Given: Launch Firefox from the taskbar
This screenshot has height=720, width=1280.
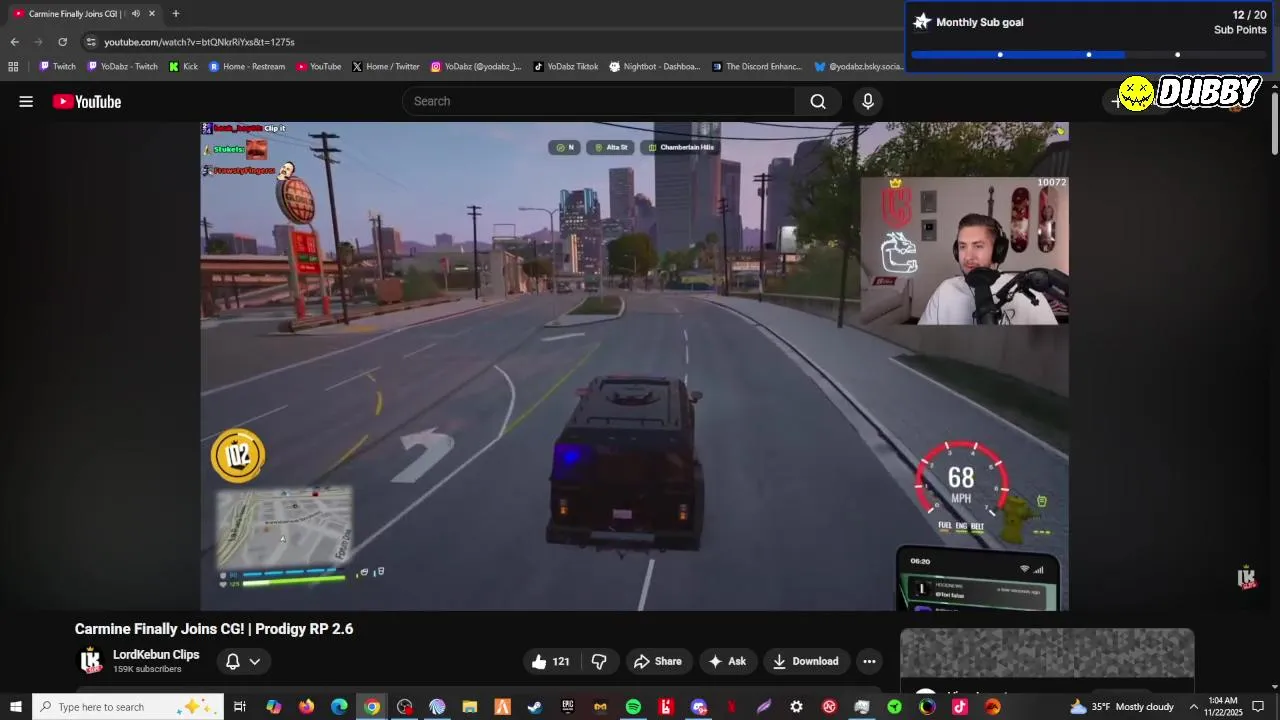Looking at the screenshot, I should (306, 707).
